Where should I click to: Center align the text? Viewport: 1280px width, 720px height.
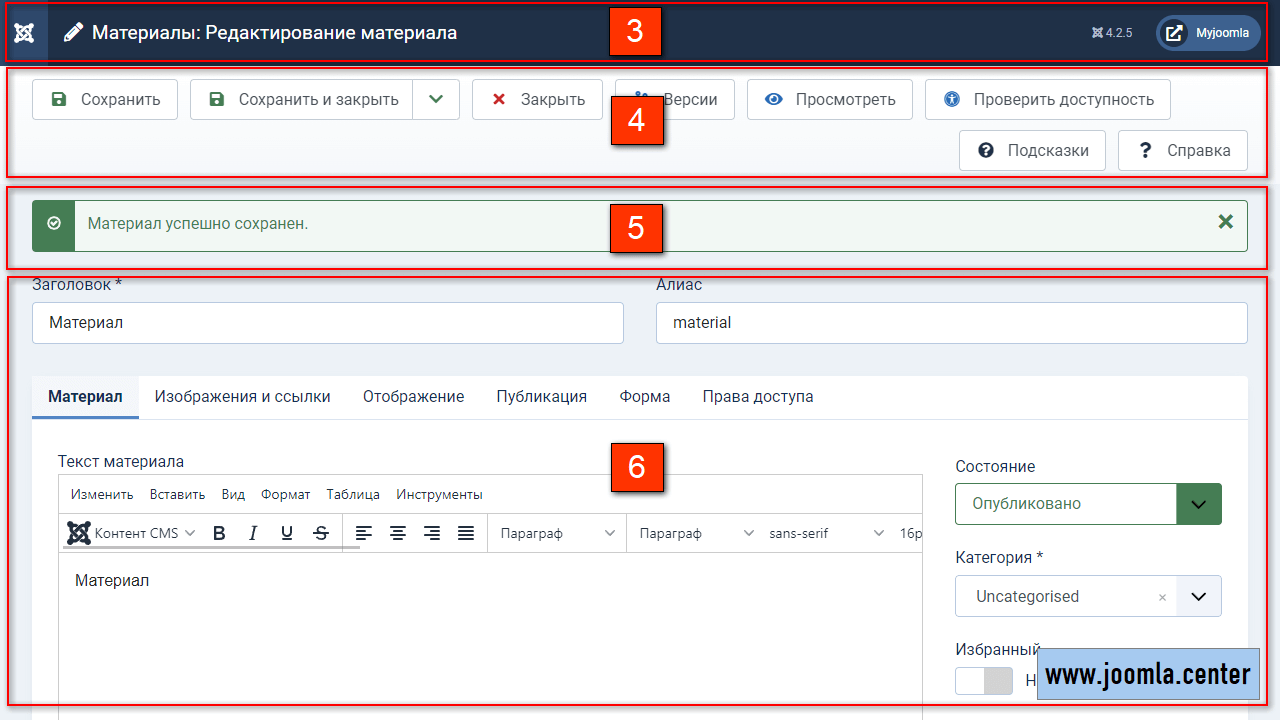(398, 533)
